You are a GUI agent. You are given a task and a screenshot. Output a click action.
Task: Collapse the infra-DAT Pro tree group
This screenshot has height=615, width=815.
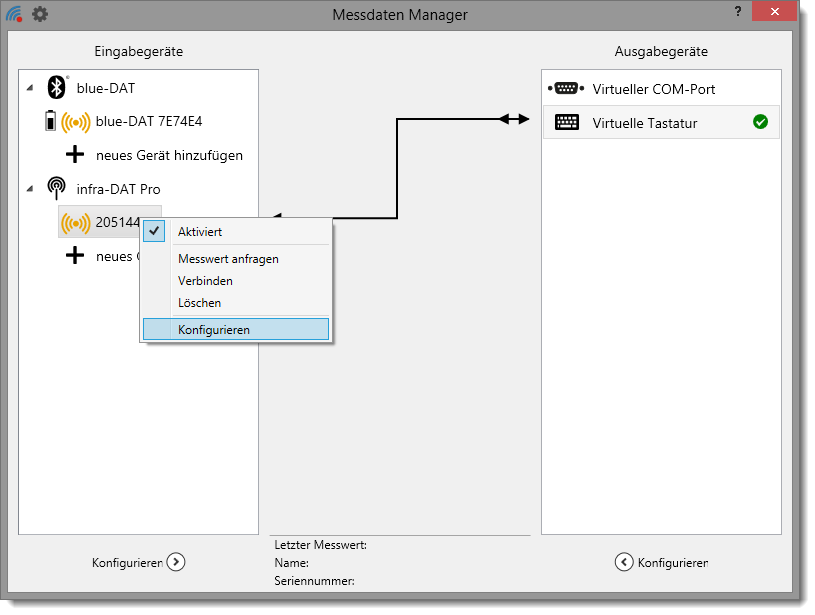point(29,189)
